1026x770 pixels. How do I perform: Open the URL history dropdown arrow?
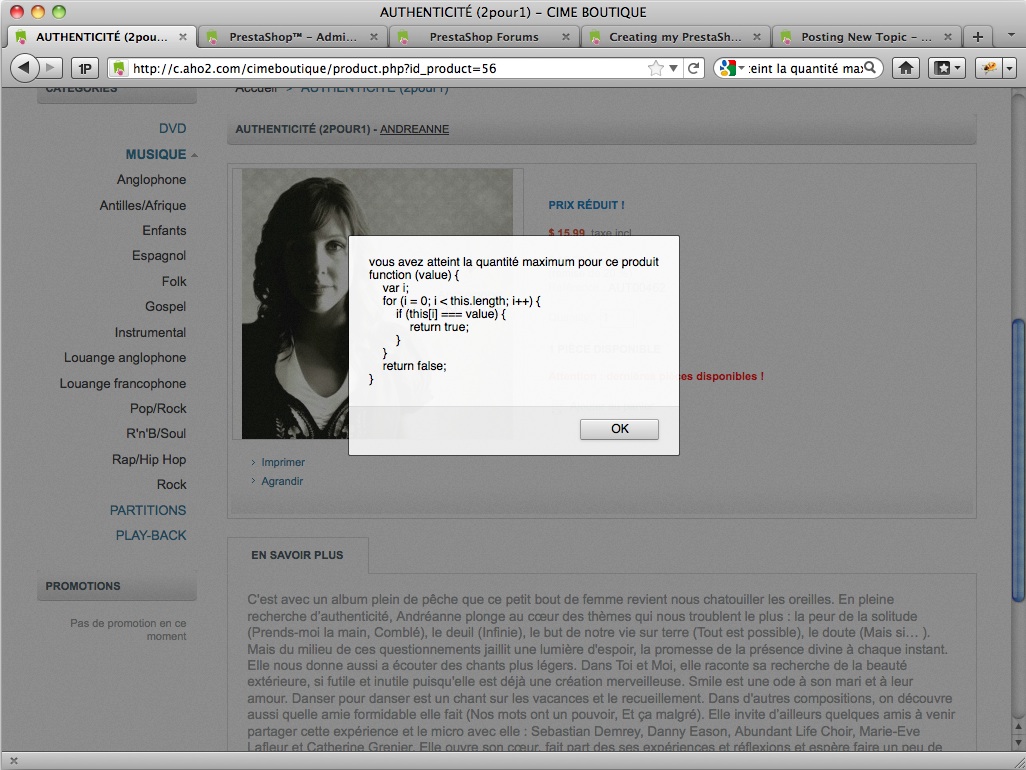coord(673,68)
